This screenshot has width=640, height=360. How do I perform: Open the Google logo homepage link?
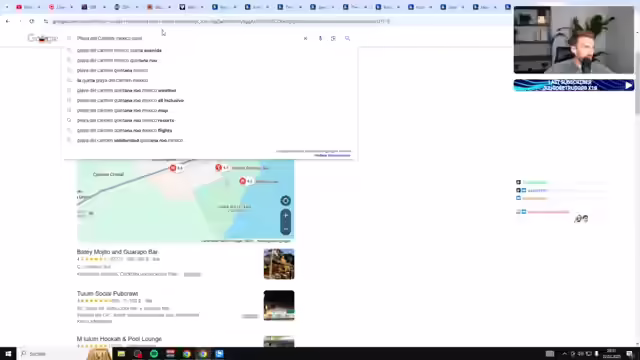pos(43,38)
